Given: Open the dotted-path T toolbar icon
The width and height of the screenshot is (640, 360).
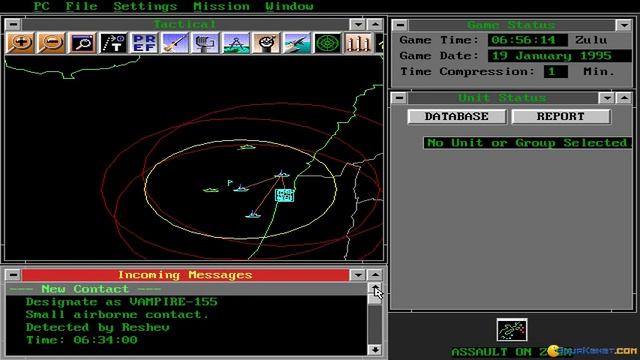Looking at the screenshot, I should (x=113, y=43).
